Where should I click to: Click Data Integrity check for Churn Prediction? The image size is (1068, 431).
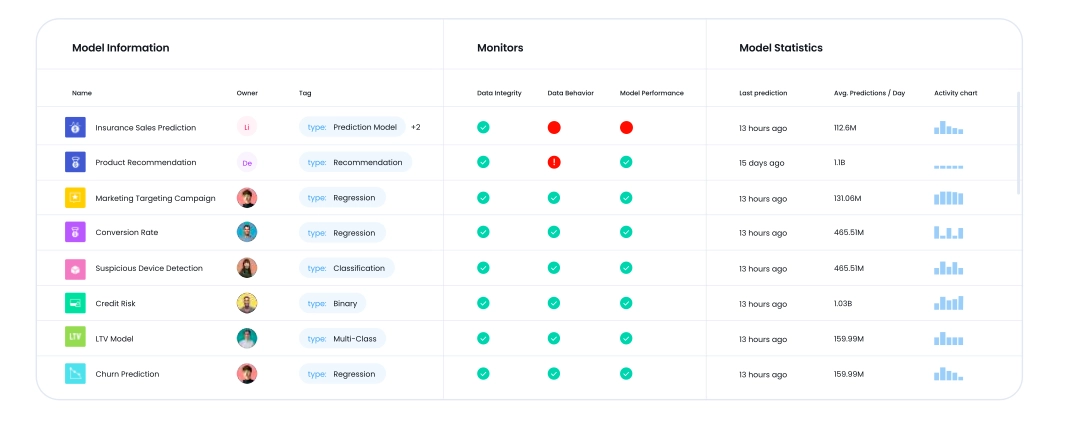[x=483, y=373]
